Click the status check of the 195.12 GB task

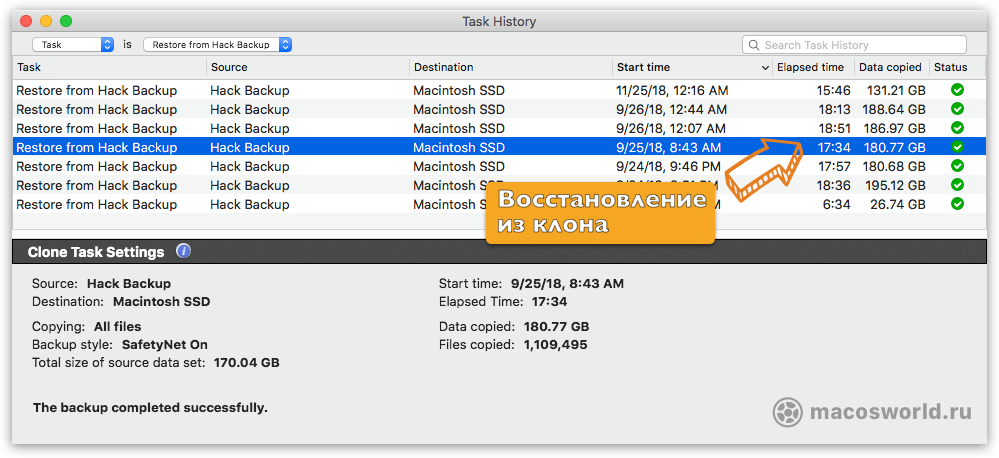[x=957, y=185]
